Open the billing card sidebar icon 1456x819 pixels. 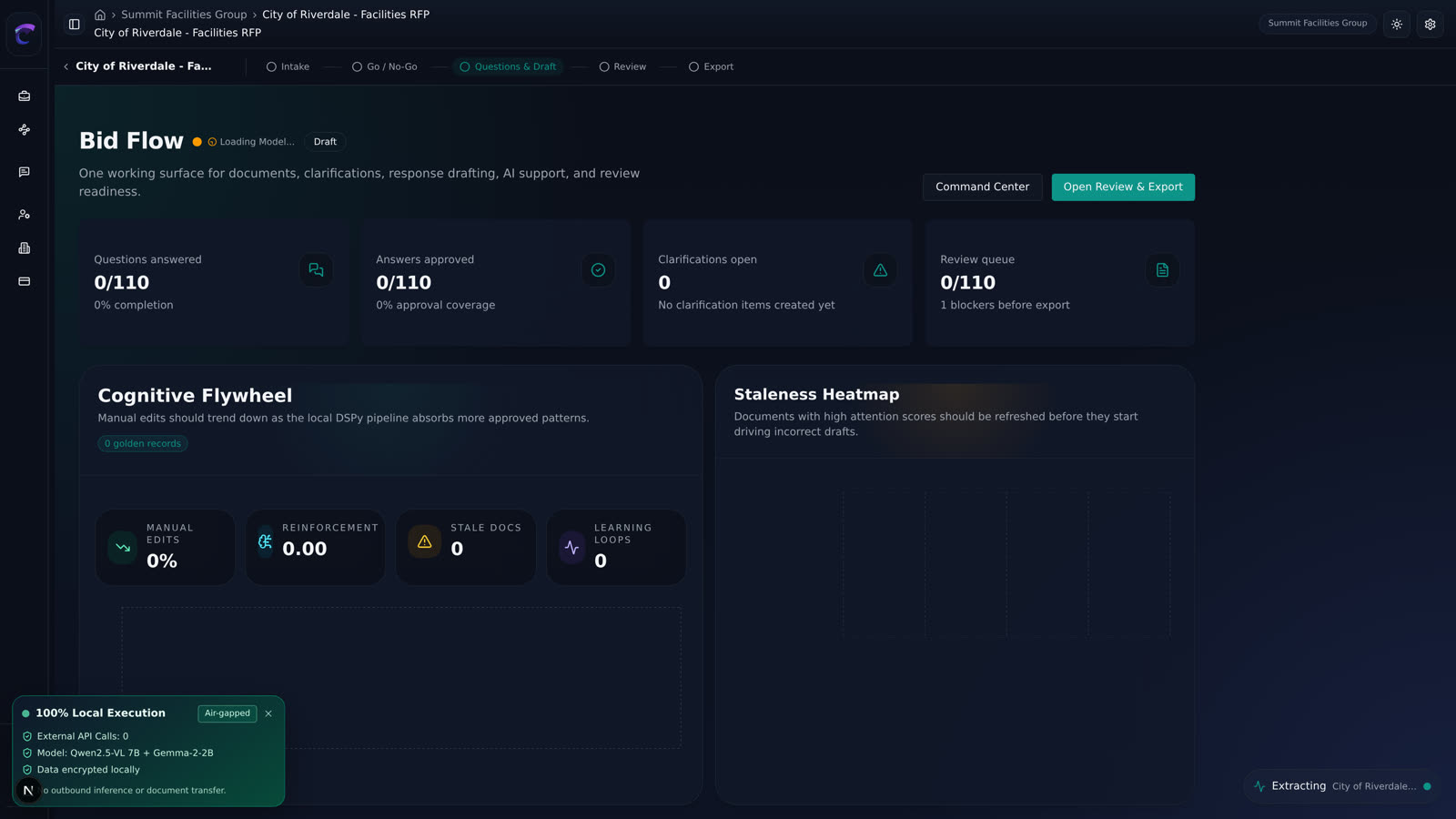[x=25, y=281]
